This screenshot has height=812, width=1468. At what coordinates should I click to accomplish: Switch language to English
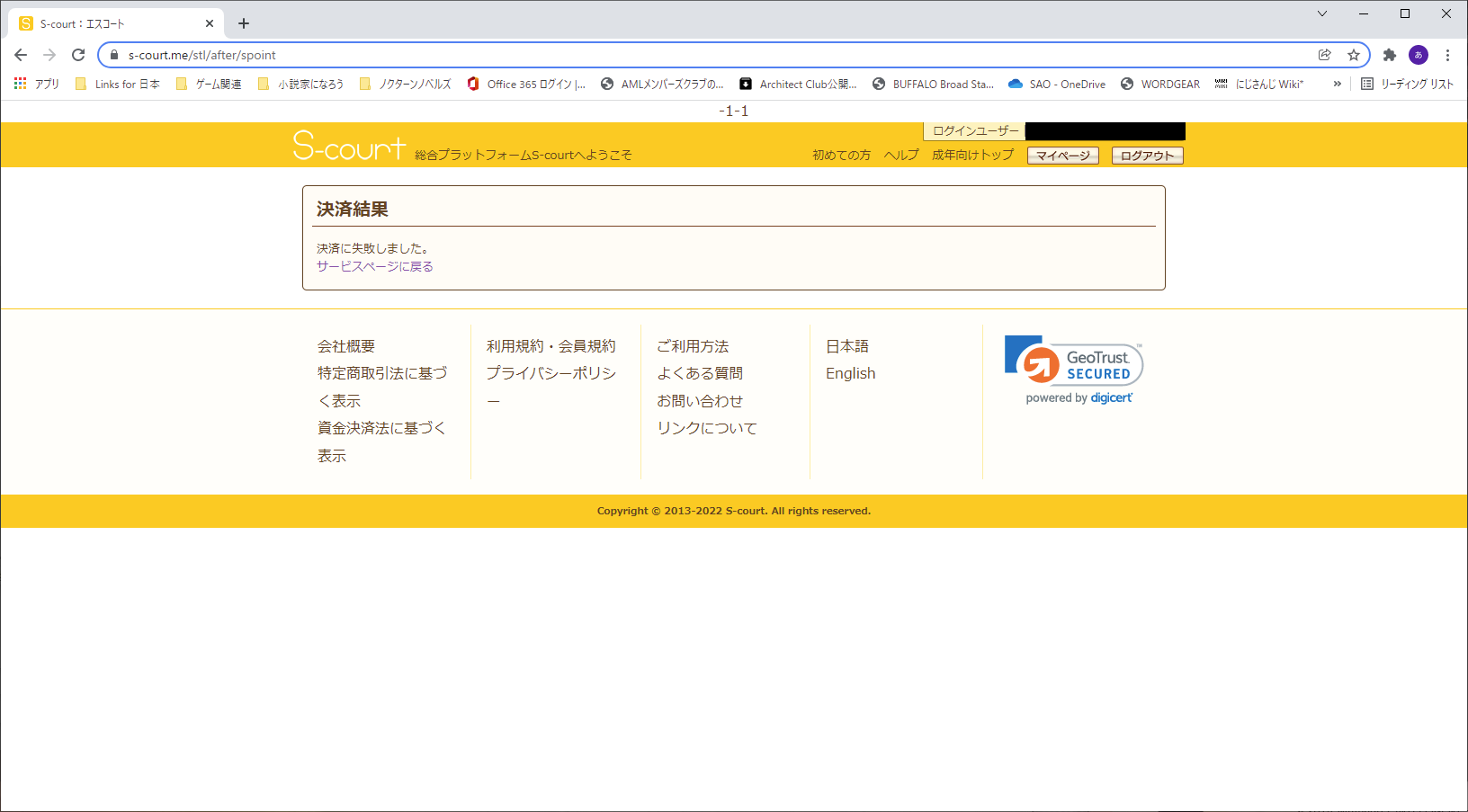(850, 373)
